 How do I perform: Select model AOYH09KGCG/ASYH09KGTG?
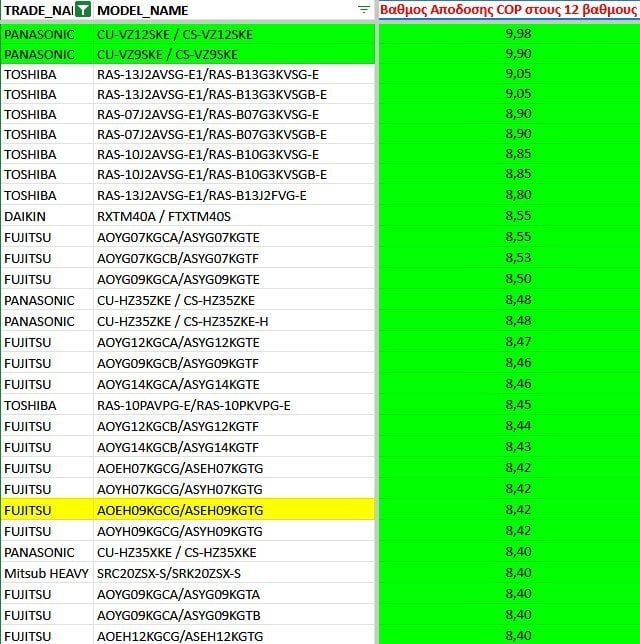(x=180, y=531)
